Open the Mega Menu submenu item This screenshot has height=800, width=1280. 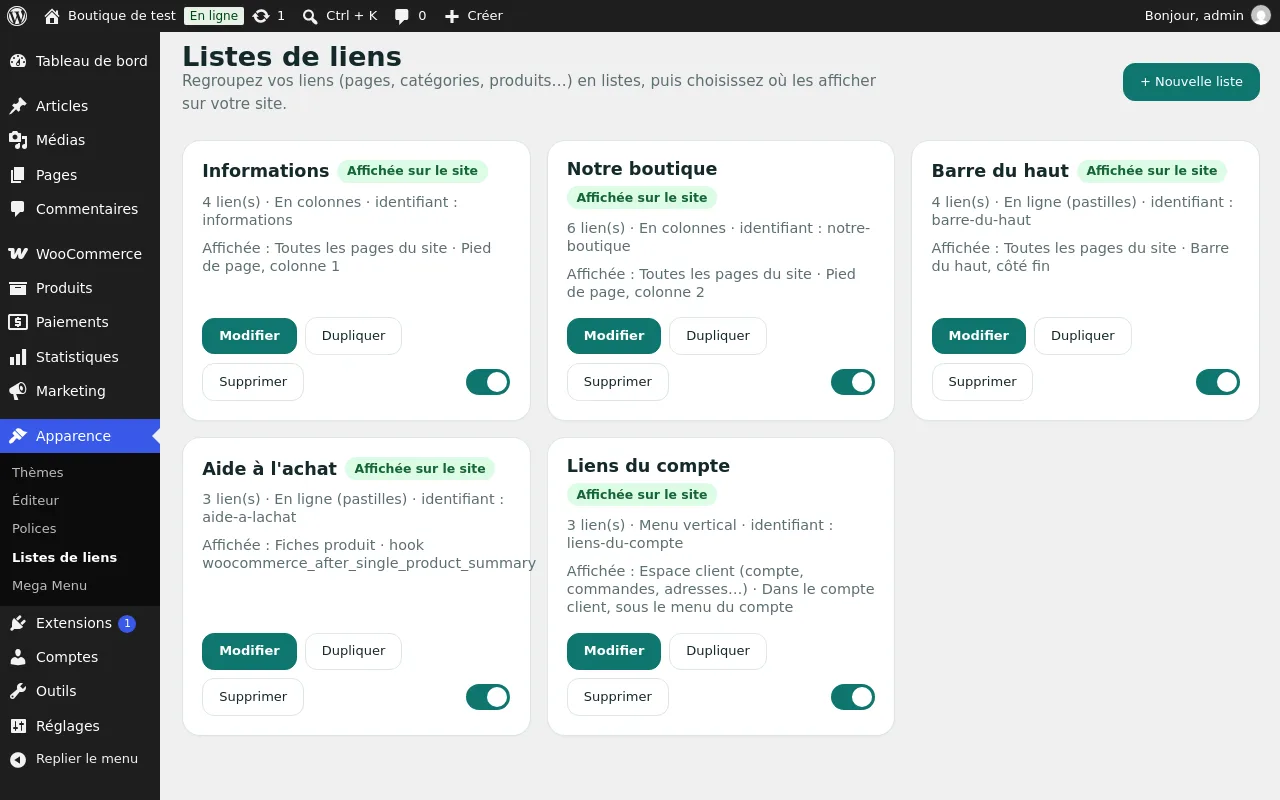tap(50, 585)
